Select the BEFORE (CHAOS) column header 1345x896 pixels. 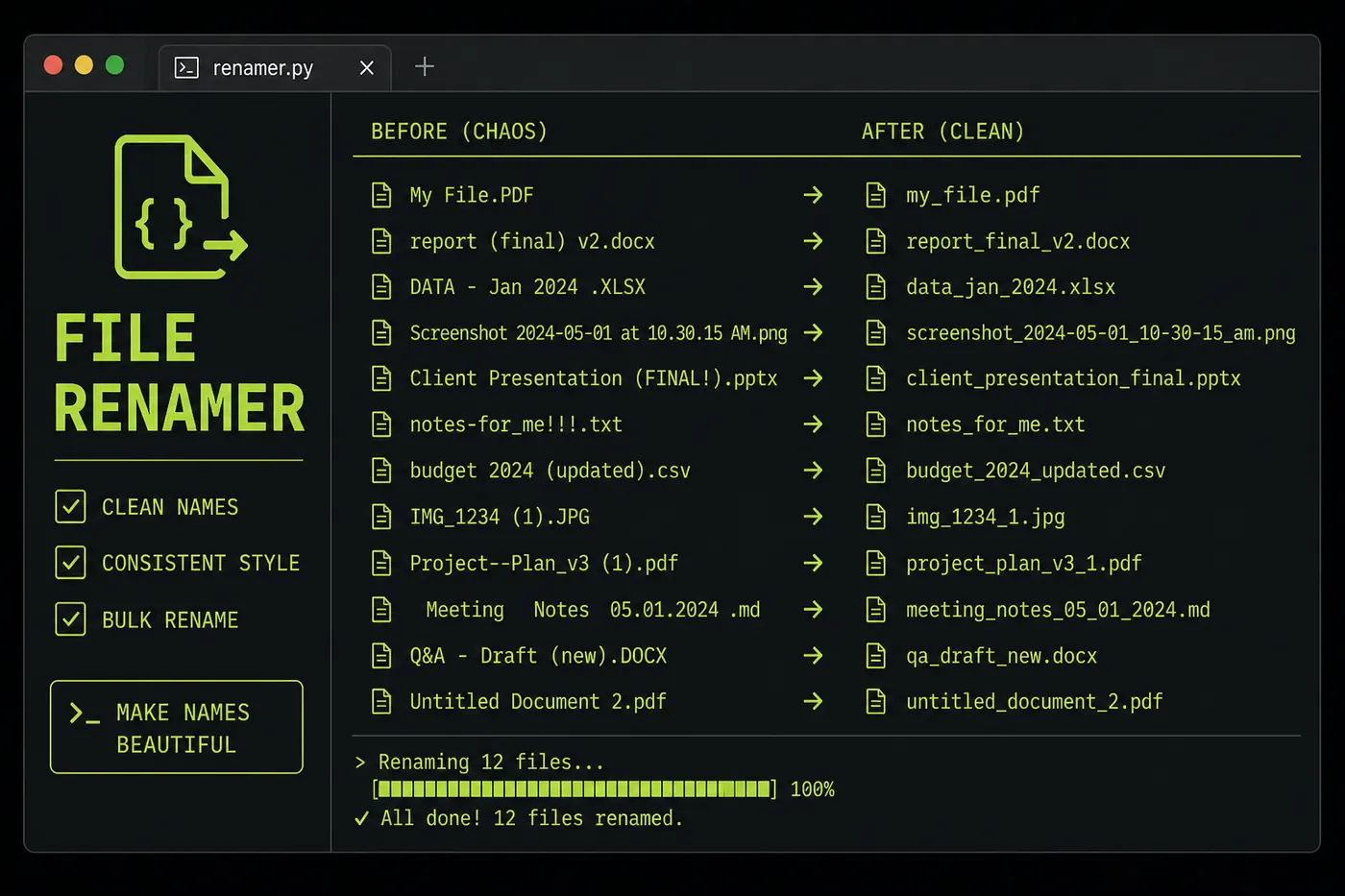click(459, 132)
